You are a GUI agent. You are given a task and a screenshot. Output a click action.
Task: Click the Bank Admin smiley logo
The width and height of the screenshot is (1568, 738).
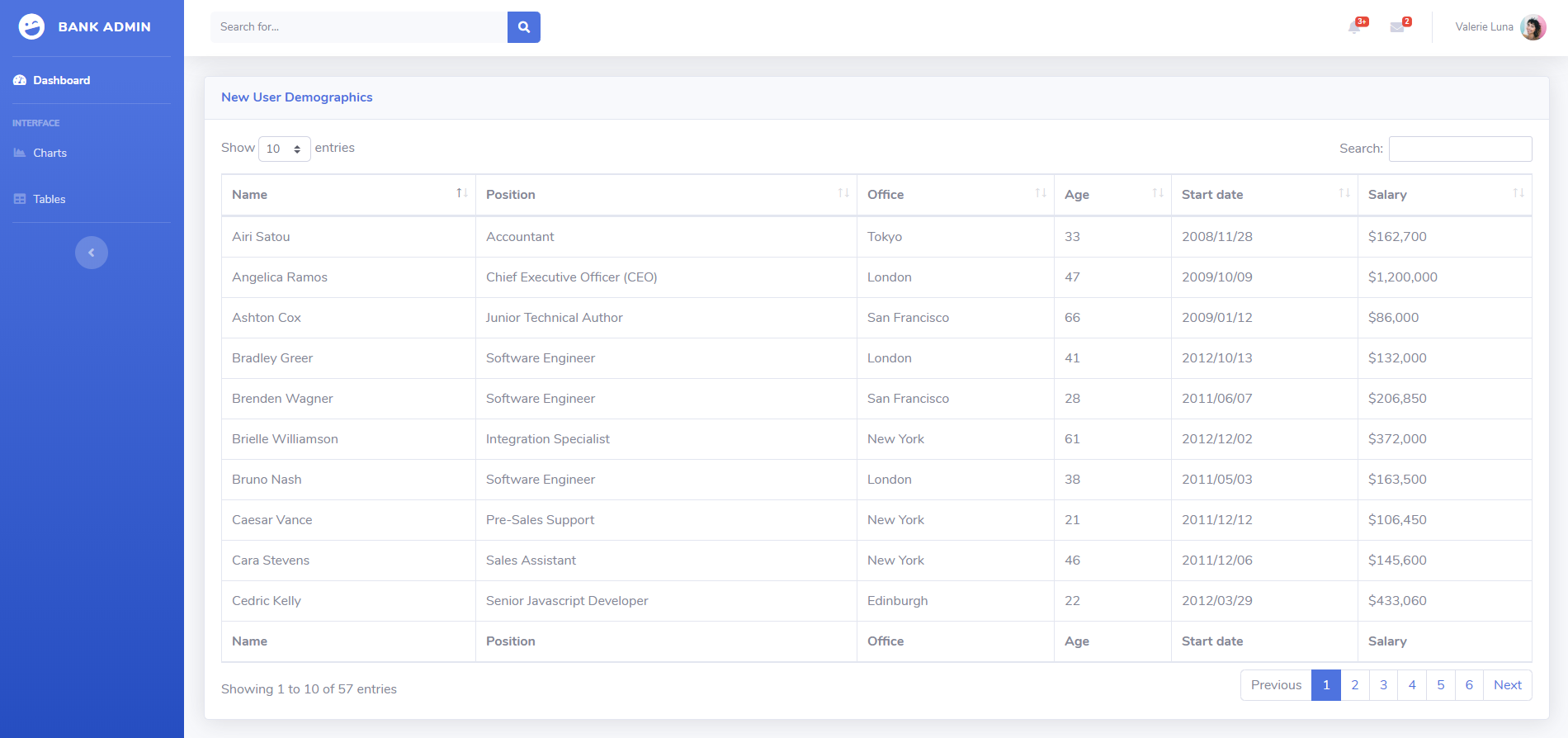tap(31, 27)
